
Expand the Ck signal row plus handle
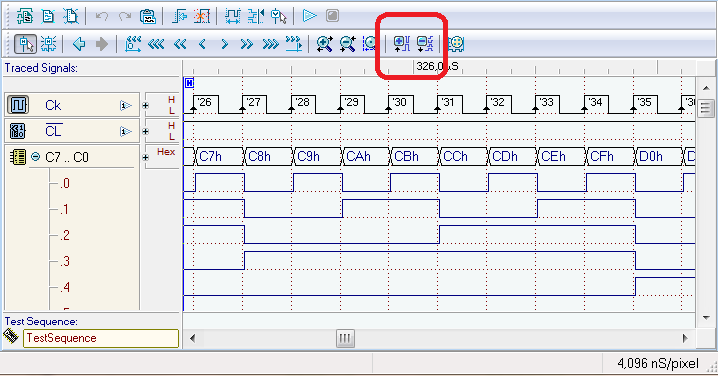click(x=146, y=105)
